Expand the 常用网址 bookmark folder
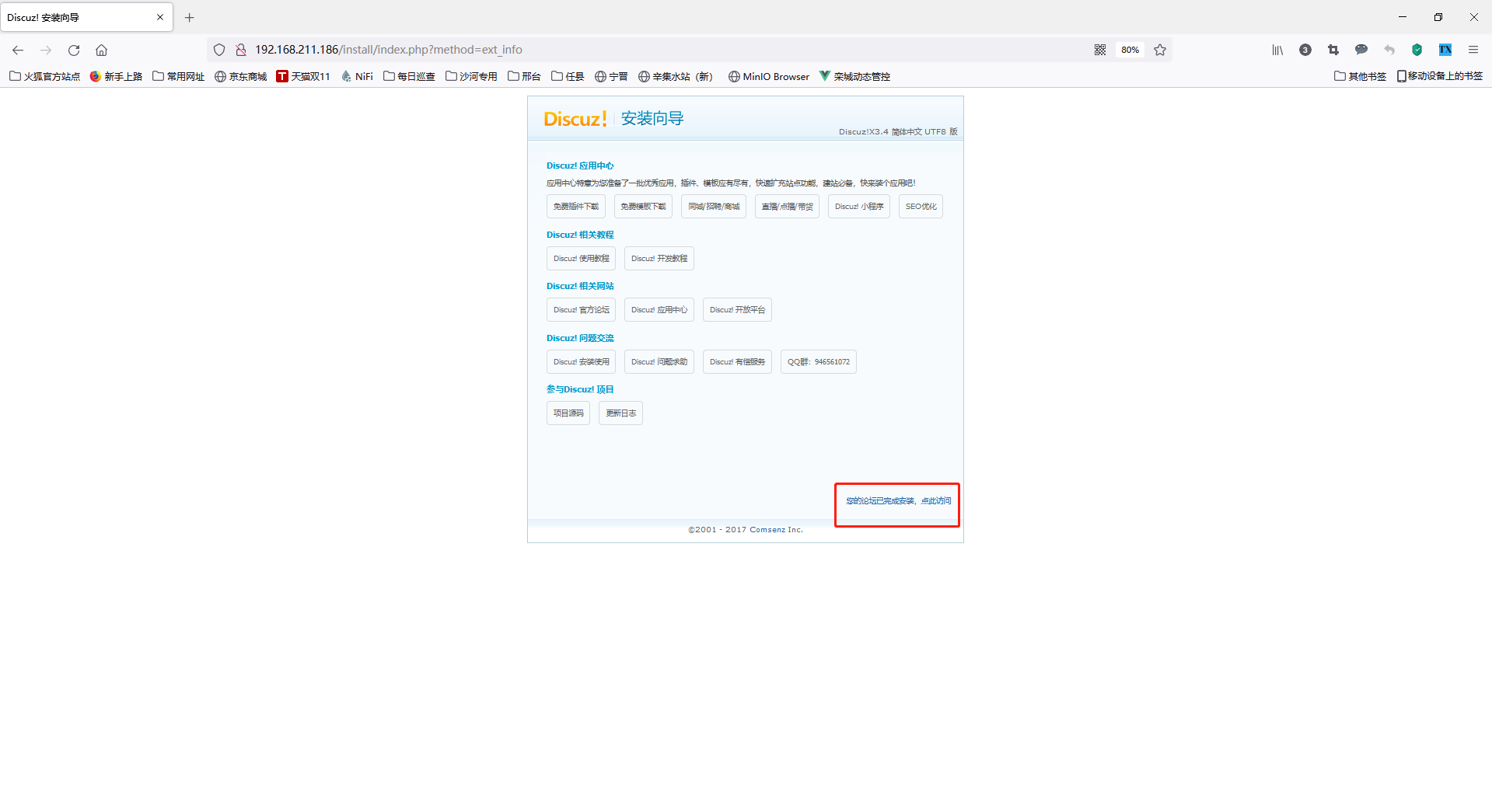The image size is (1492, 812). [179, 76]
